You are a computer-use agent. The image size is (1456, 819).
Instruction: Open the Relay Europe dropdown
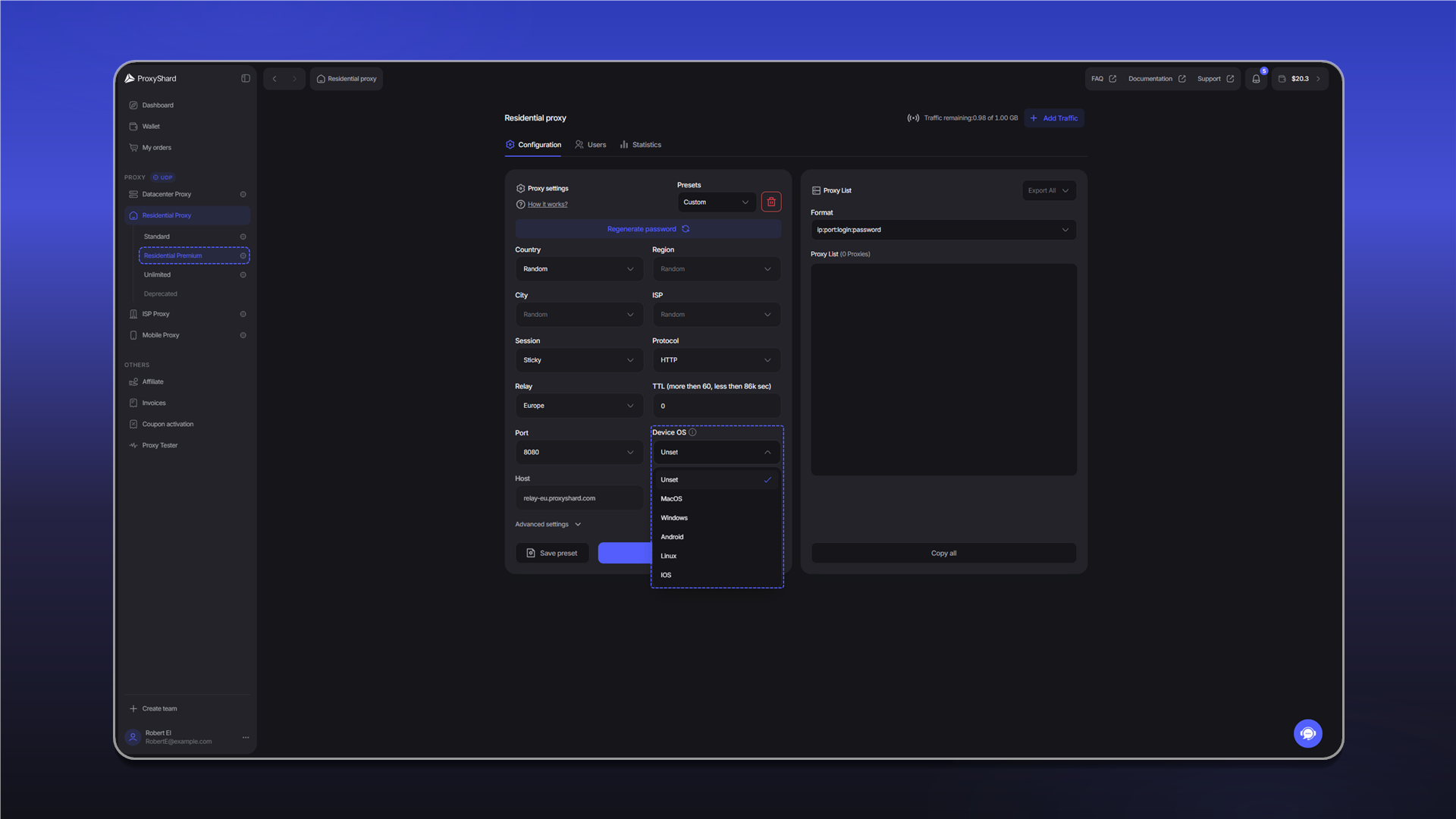click(x=579, y=406)
